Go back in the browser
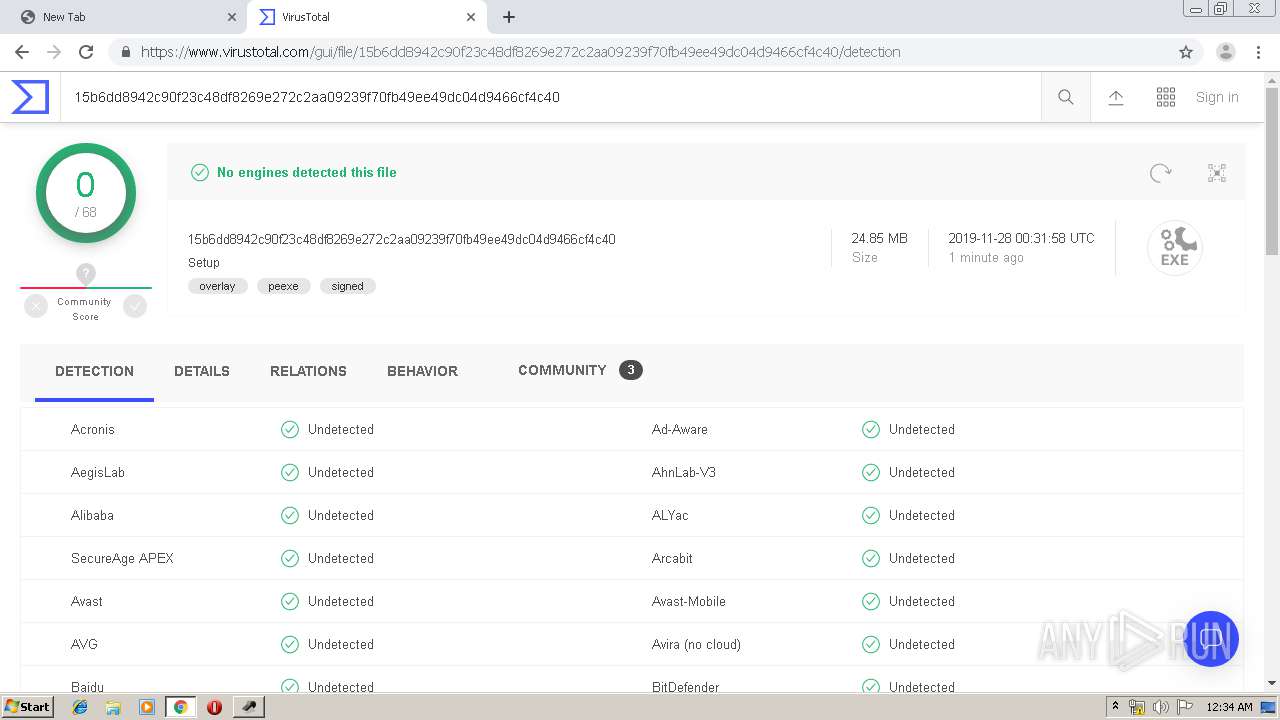Image resolution: width=1280 pixels, height=720 pixels. [x=22, y=52]
